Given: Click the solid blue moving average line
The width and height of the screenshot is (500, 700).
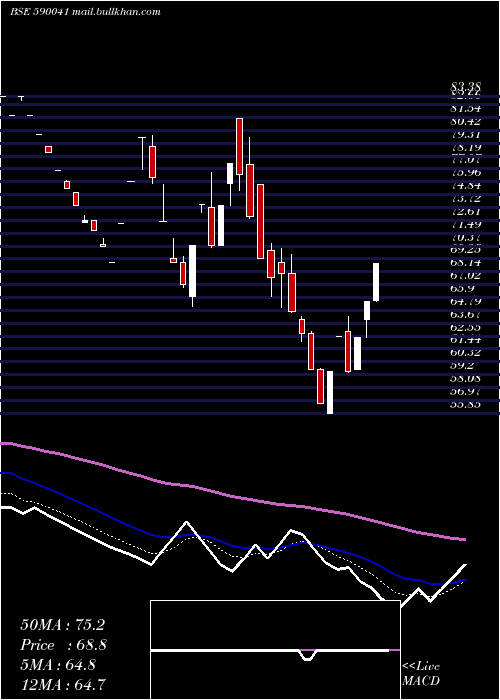Looking at the screenshot, I should click(x=232, y=546).
